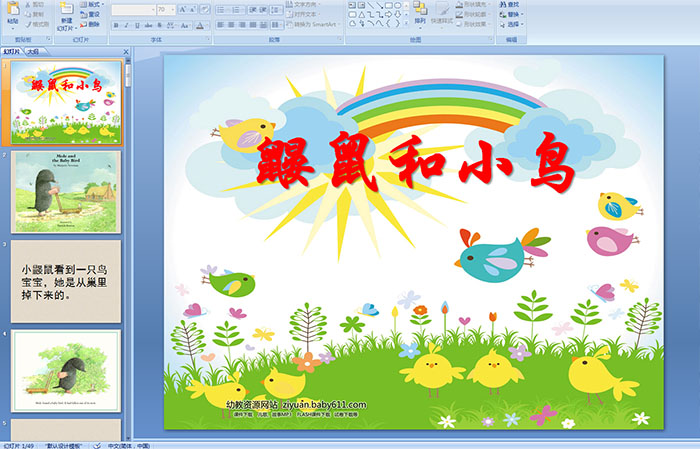The image size is (700, 449).
Task: Toggle Bold formatting
Action: (x=116, y=25)
